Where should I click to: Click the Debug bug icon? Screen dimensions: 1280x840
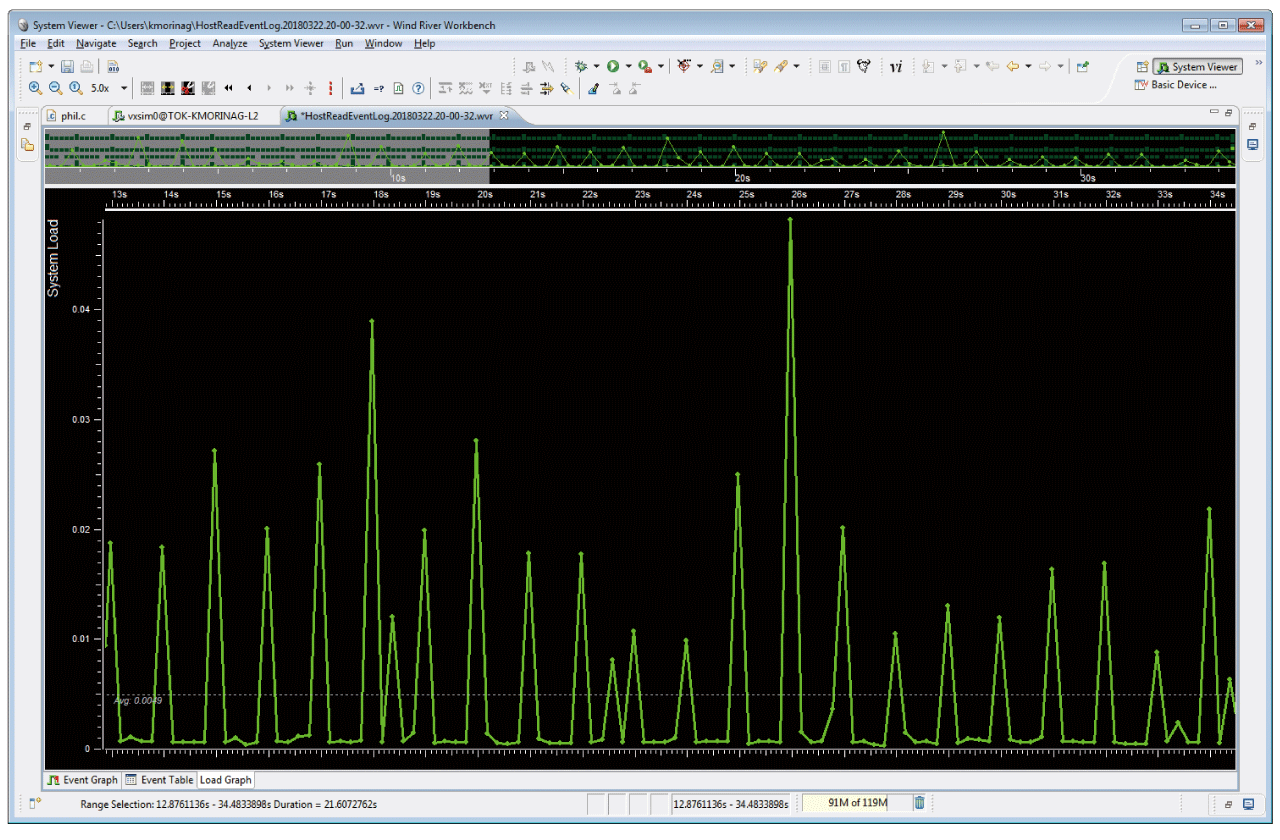coord(580,66)
